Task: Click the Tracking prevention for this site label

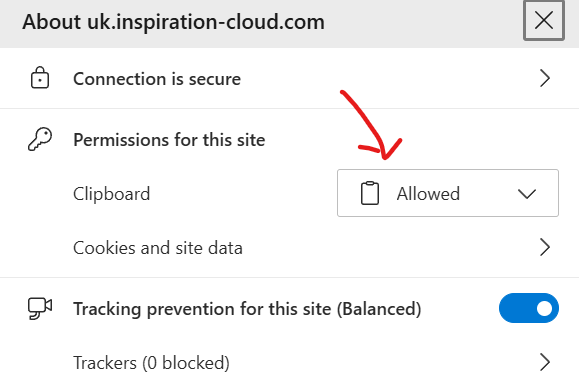Action: pyautogui.click(x=247, y=309)
